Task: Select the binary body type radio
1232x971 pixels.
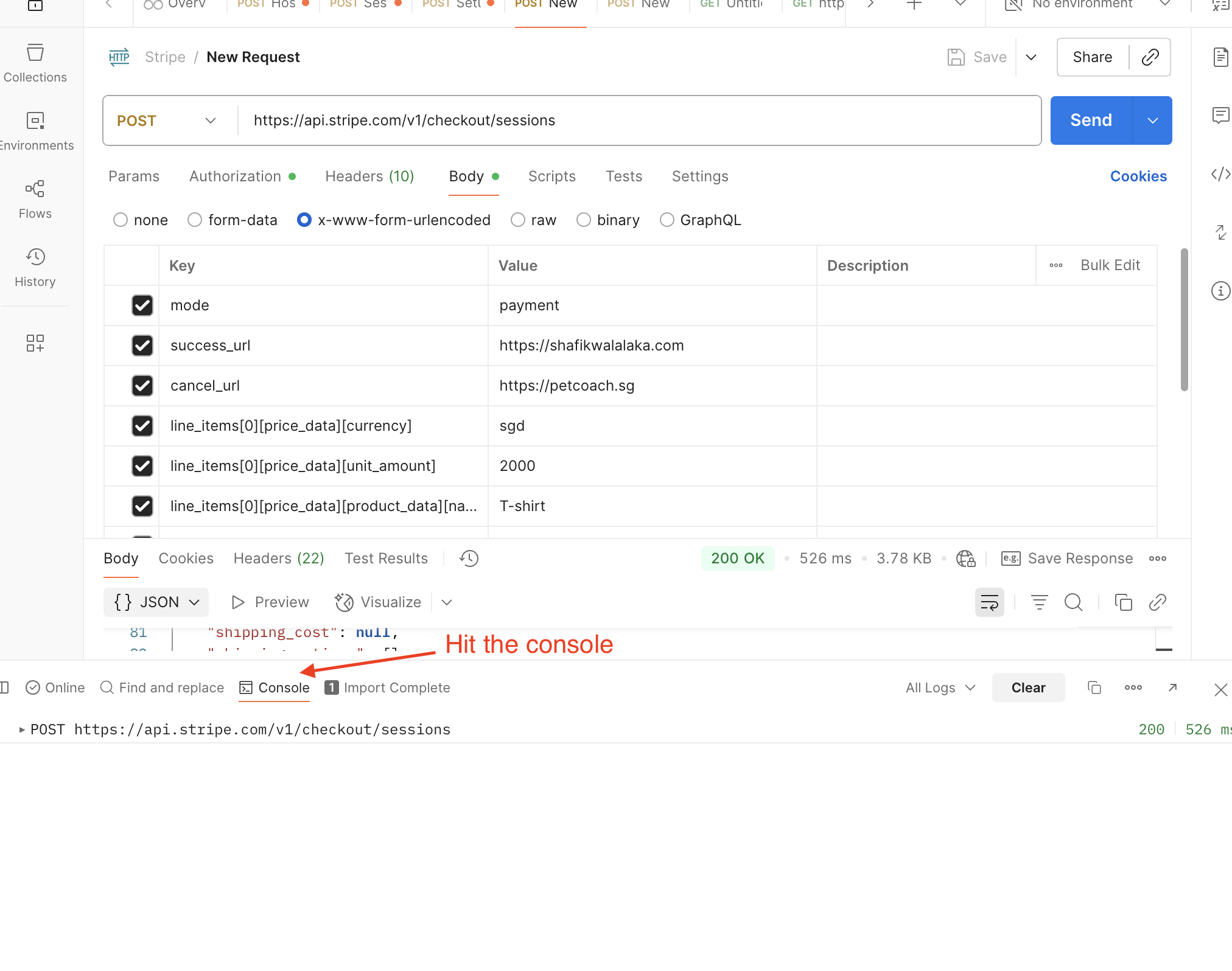Action: (x=584, y=220)
